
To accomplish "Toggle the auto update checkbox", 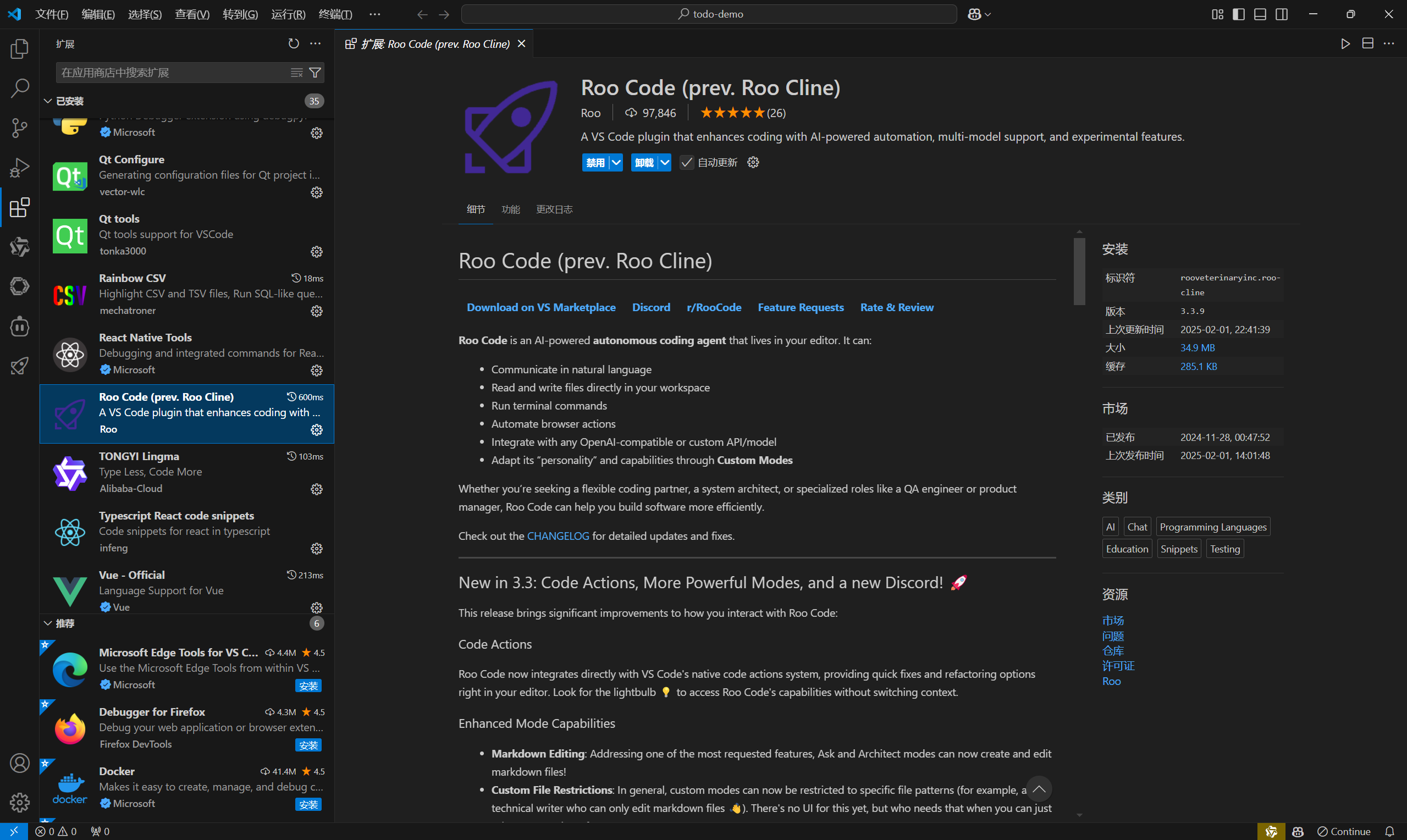I will pyautogui.click(x=687, y=163).
